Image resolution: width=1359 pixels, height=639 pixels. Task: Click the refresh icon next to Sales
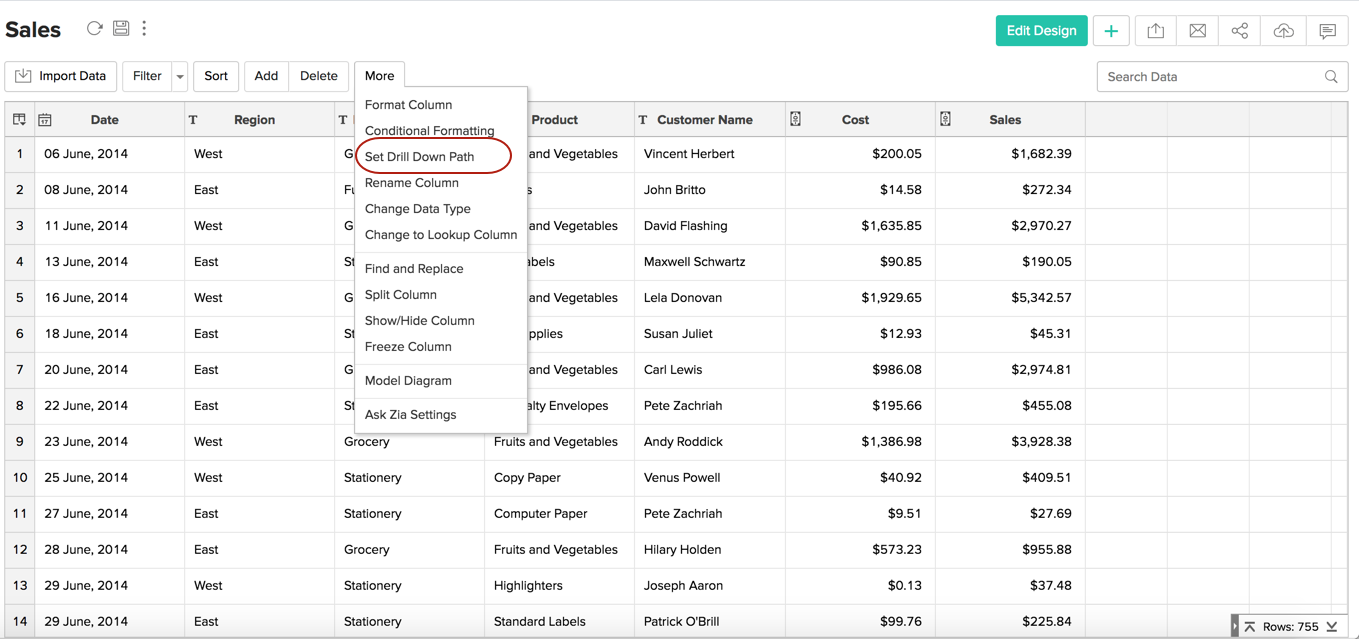pos(94,28)
